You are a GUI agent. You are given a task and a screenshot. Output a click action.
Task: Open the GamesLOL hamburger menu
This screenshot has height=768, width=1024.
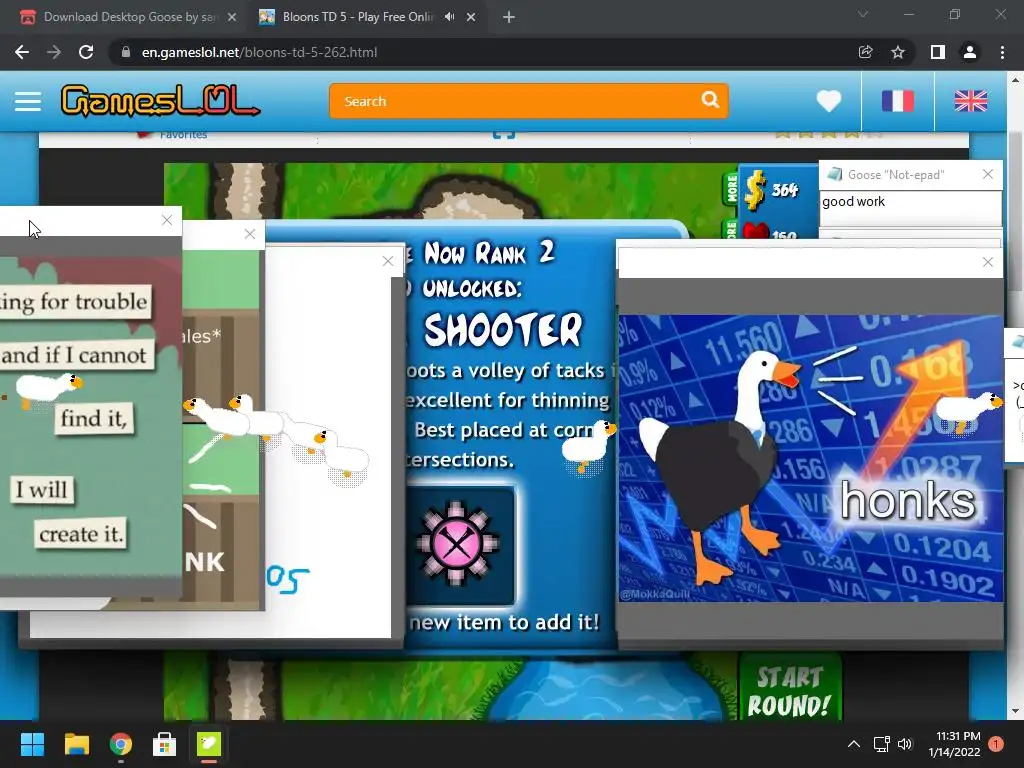[x=28, y=101]
